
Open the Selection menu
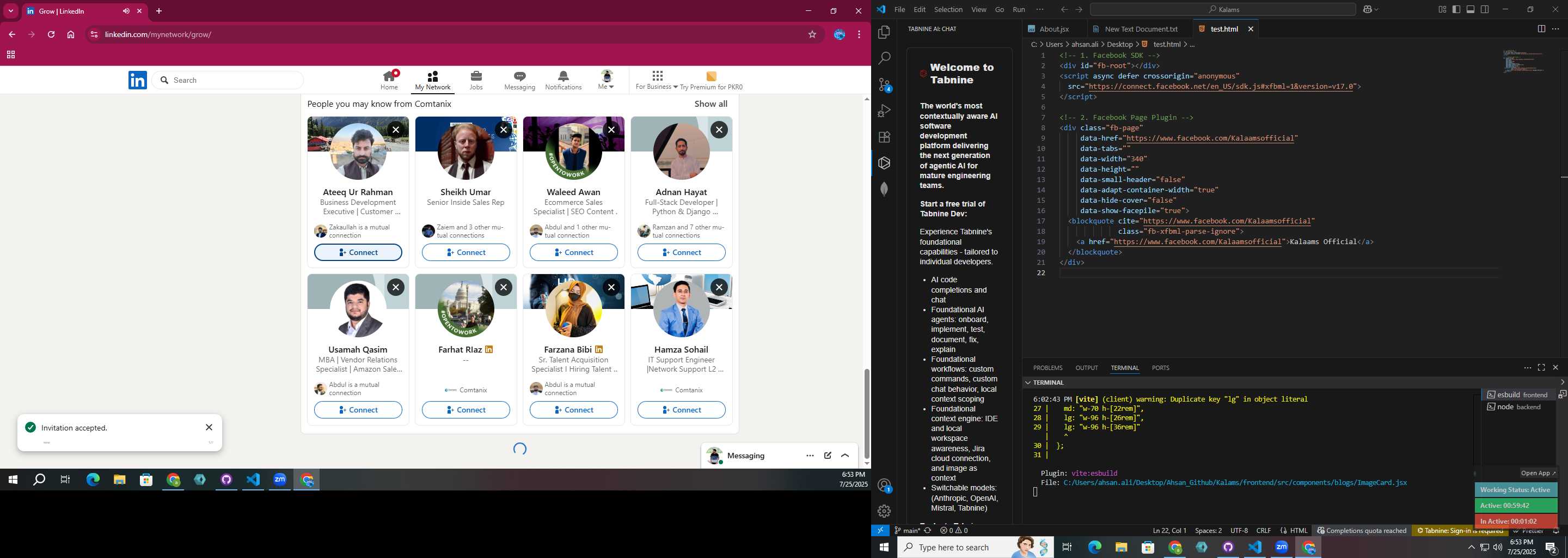tap(948, 9)
